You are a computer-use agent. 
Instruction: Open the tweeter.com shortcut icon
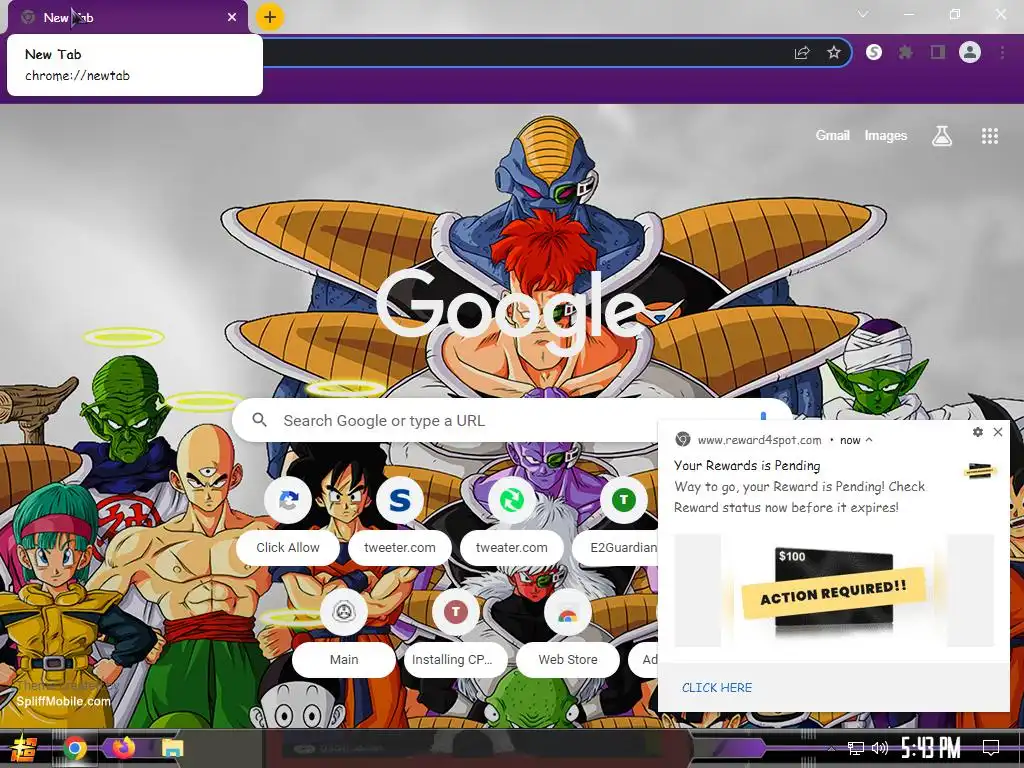pos(400,500)
